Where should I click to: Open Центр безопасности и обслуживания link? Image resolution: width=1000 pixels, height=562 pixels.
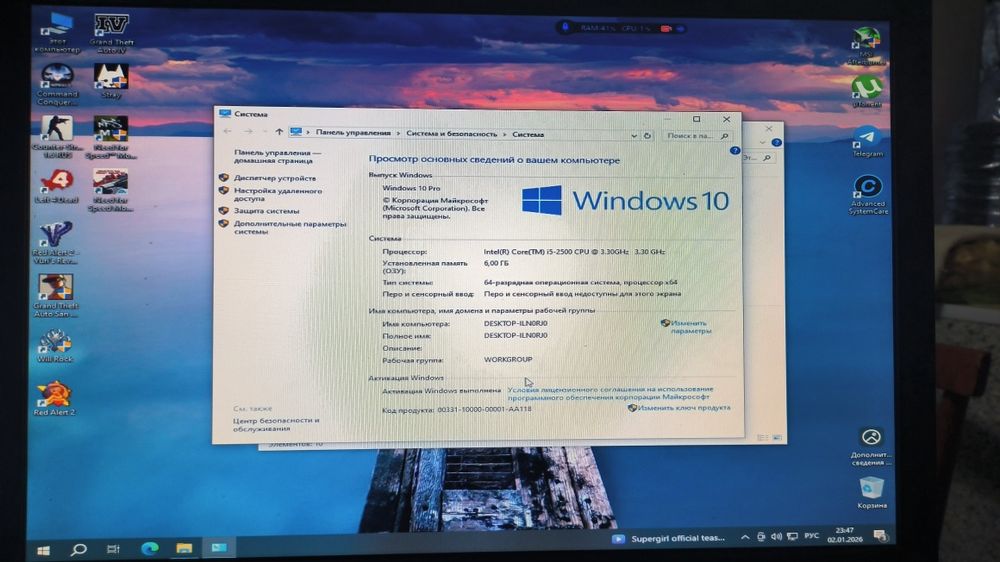(276, 424)
